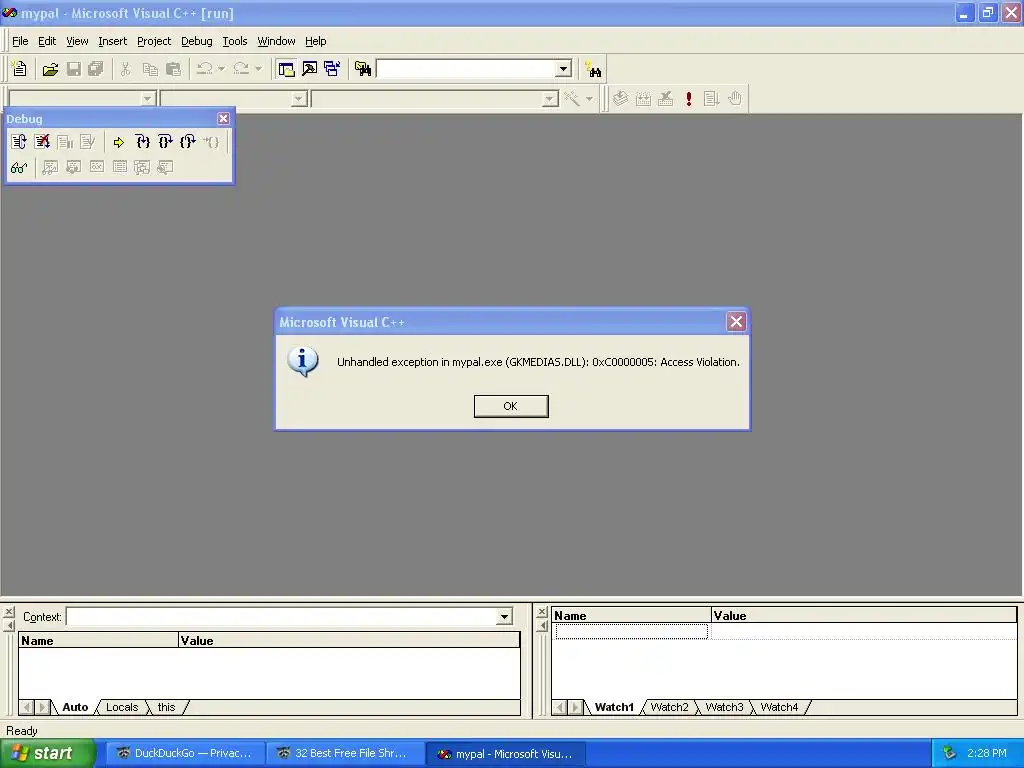
Task: Click the Copy icon in toolbar
Action: tap(150, 69)
